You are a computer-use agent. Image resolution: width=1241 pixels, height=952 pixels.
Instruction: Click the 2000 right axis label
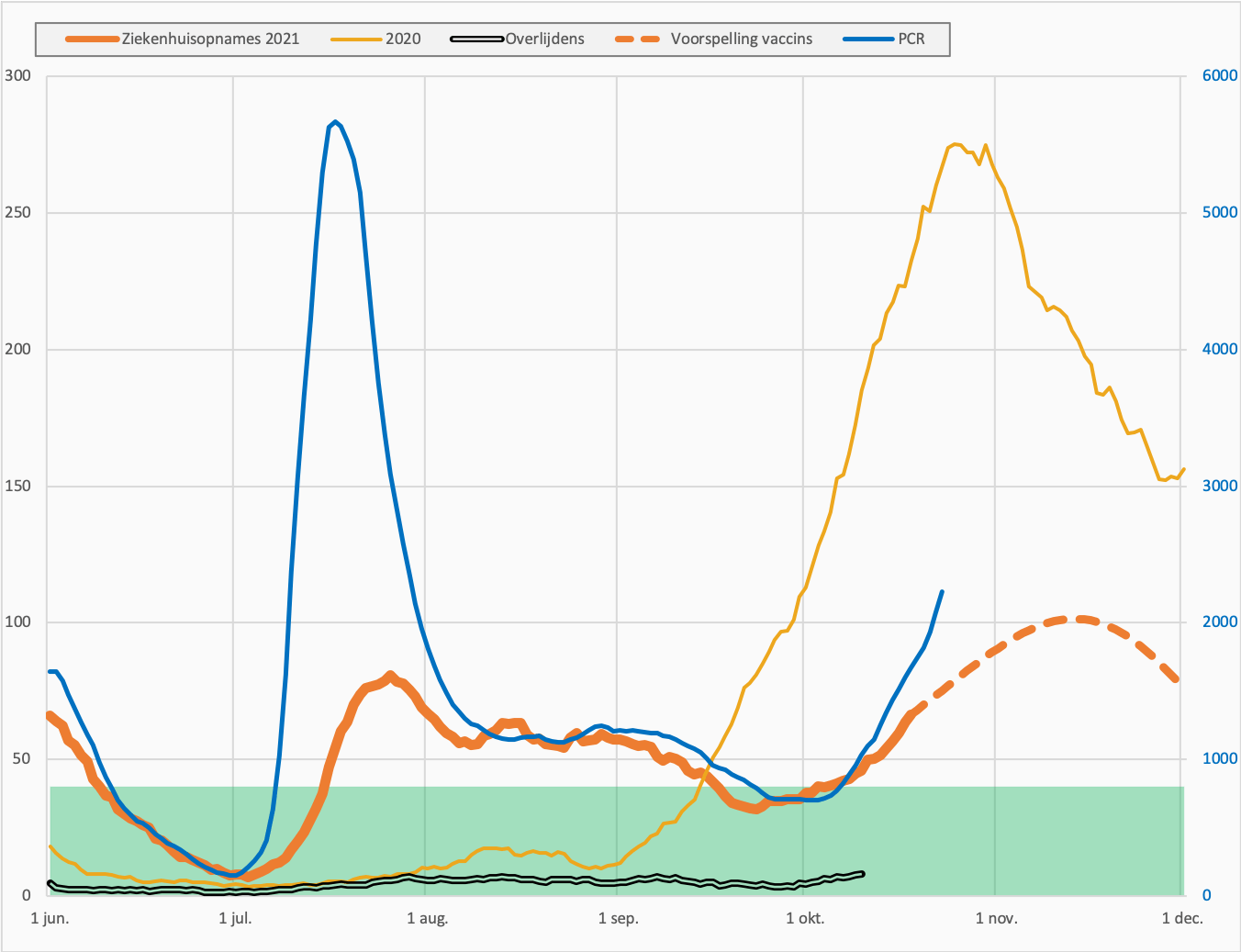click(x=1220, y=622)
